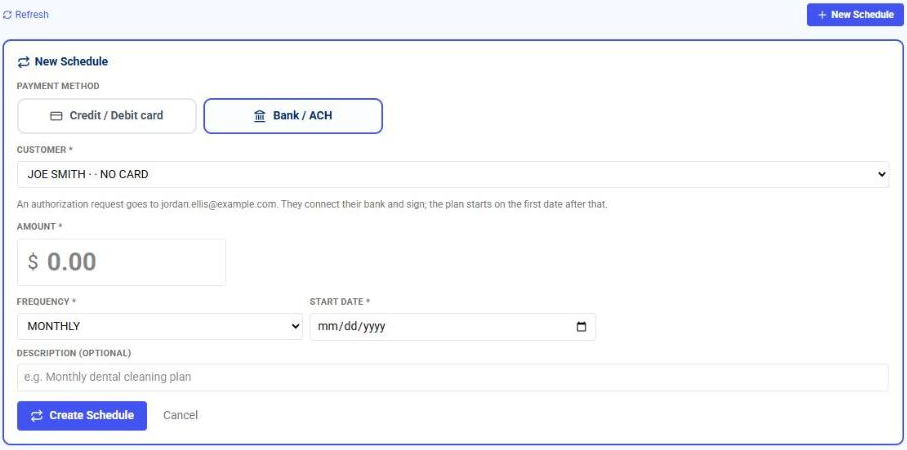Click the START DATE label

pos(340,302)
